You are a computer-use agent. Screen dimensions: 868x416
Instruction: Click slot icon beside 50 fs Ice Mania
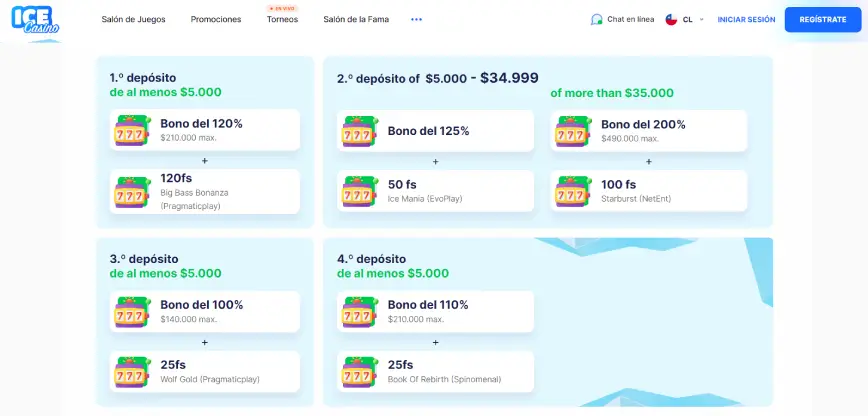point(360,191)
